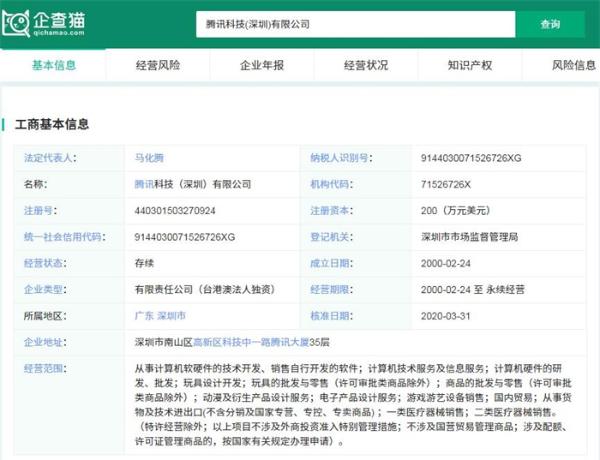The height and width of the screenshot is (460, 600).
Task: Click the 企业地址 label
Action: (45, 342)
